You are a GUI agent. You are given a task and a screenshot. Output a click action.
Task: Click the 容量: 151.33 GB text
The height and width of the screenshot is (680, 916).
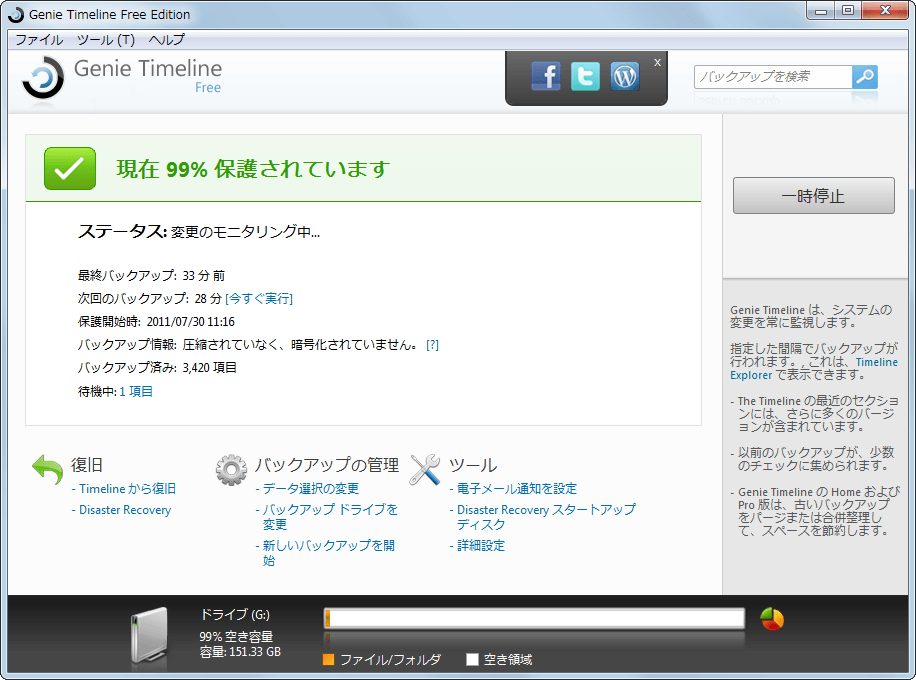point(240,652)
